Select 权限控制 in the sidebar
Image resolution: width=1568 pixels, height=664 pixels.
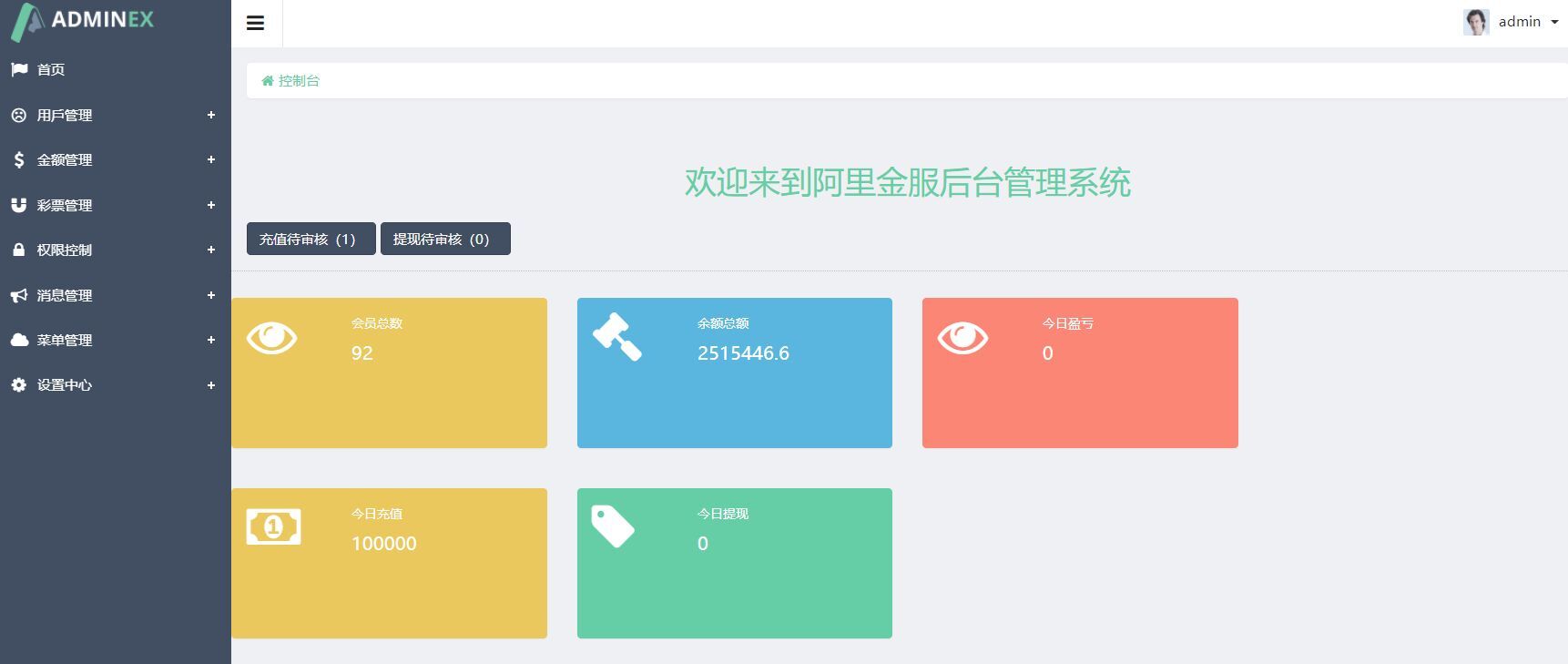tap(116, 250)
